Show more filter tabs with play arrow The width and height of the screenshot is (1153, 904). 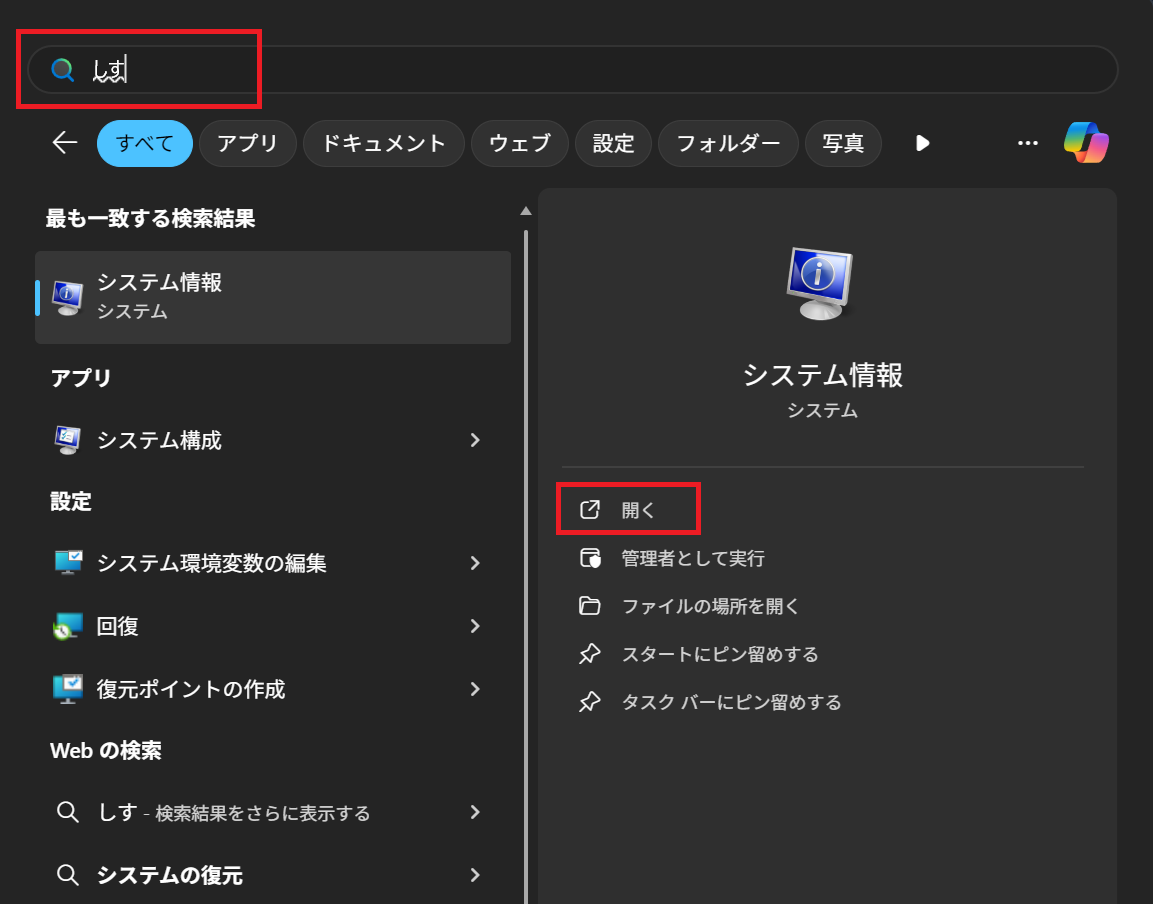(922, 143)
